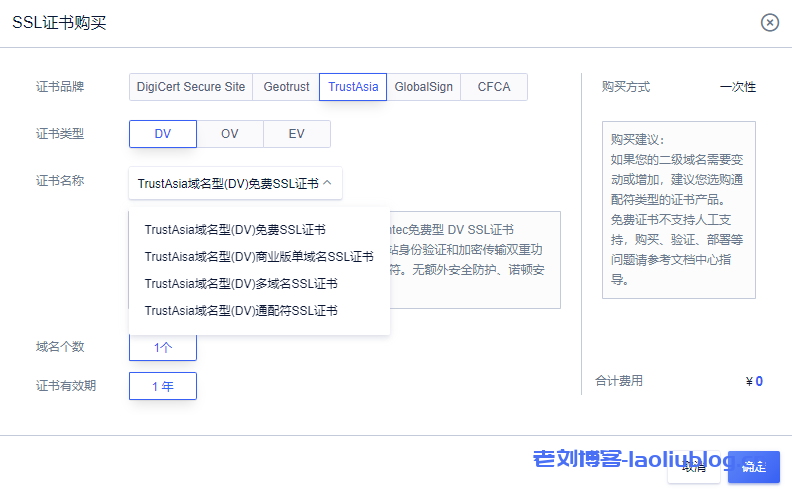Collapse the 证书名称 dropdown

coord(235,183)
